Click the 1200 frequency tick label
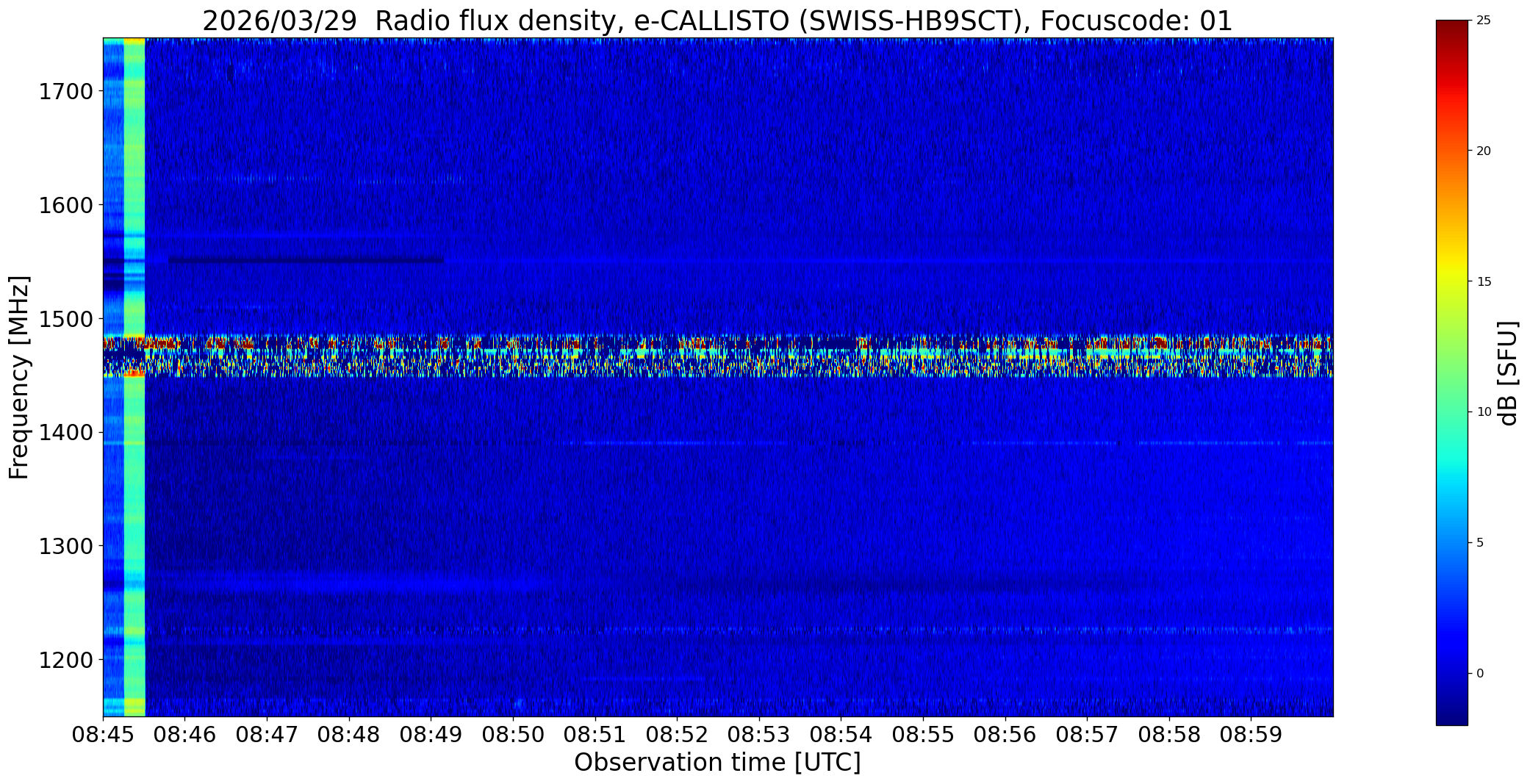 [65, 660]
